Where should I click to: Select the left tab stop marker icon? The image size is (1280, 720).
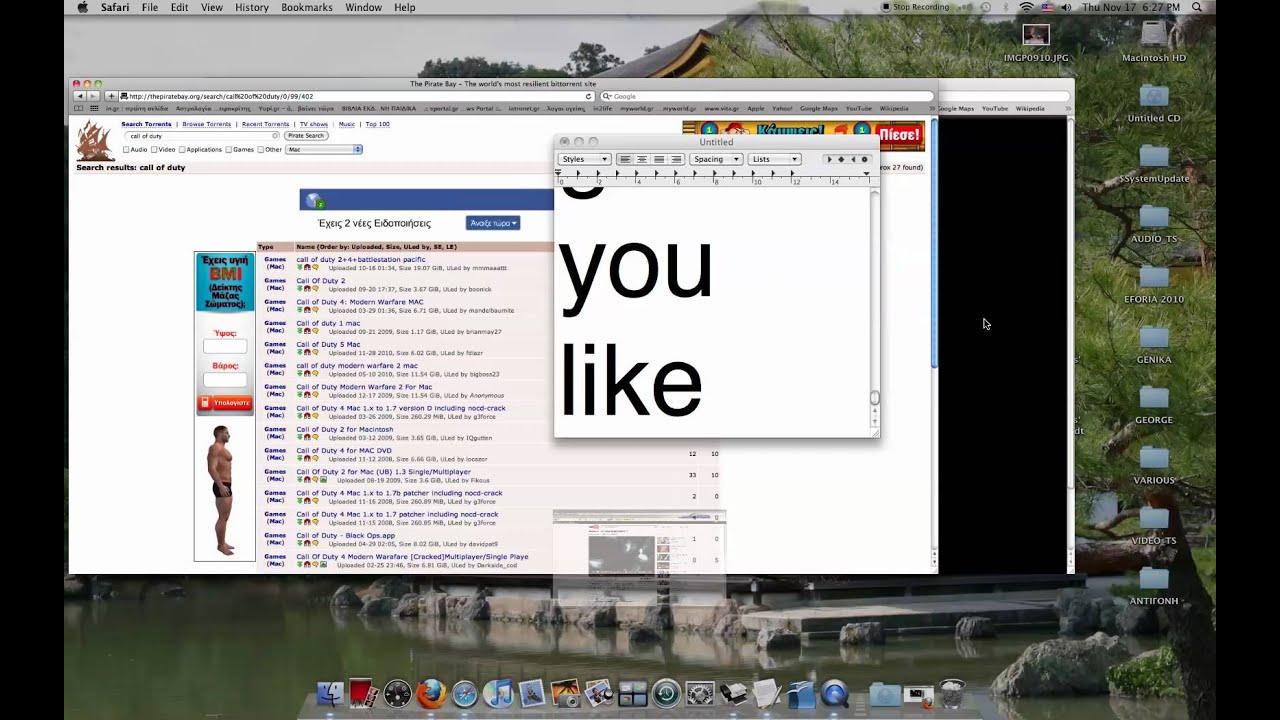point(829,159)
